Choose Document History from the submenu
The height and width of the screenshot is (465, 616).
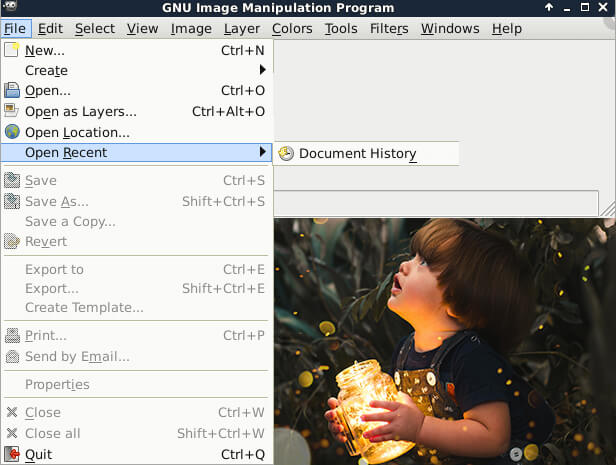357,153
